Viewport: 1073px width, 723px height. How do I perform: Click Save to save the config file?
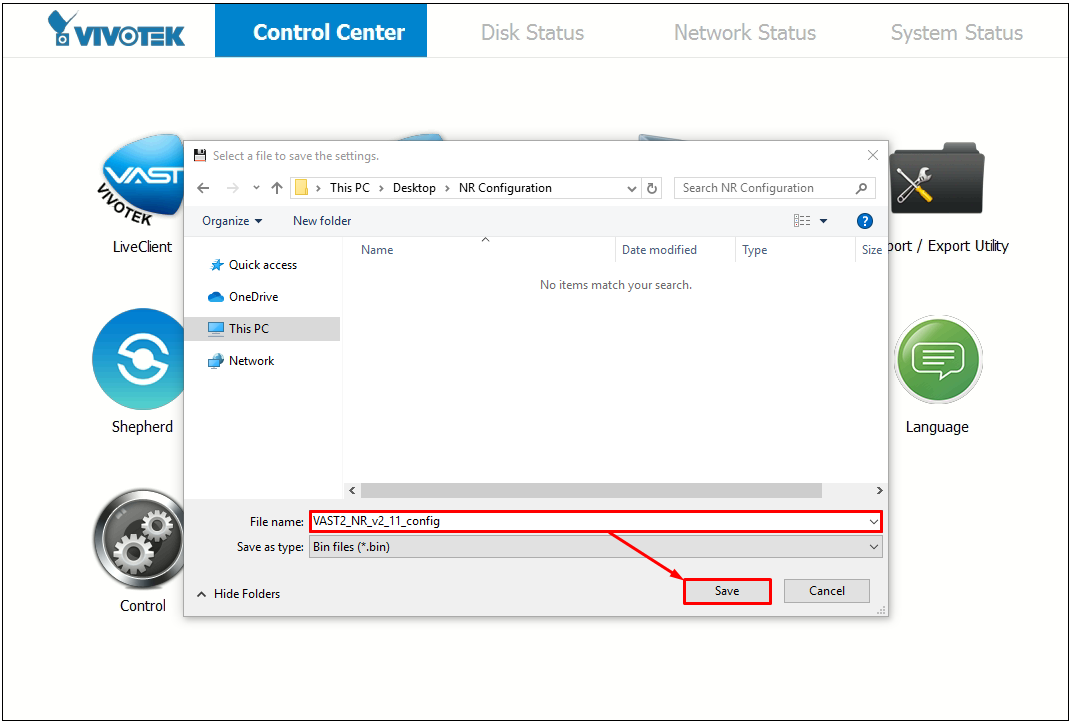[727, 591]
